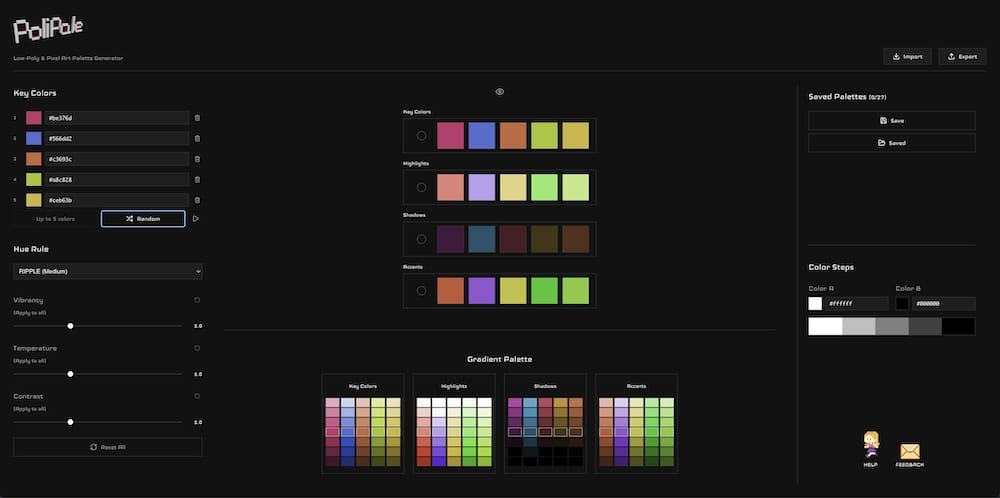Select the Shadows row radio button
Image resolution: width=1000 pixels, height=498 pixels.
click(x=421, y=239)
